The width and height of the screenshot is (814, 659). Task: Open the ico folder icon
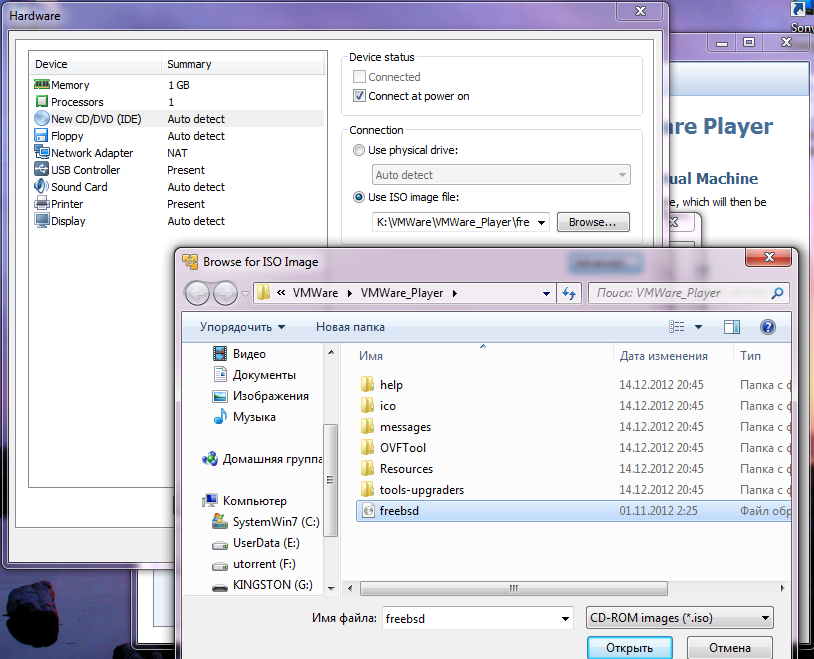367,405
